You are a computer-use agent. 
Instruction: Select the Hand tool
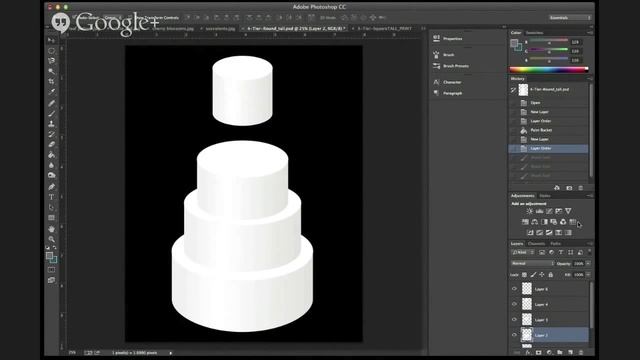click(x=51, y=229)
